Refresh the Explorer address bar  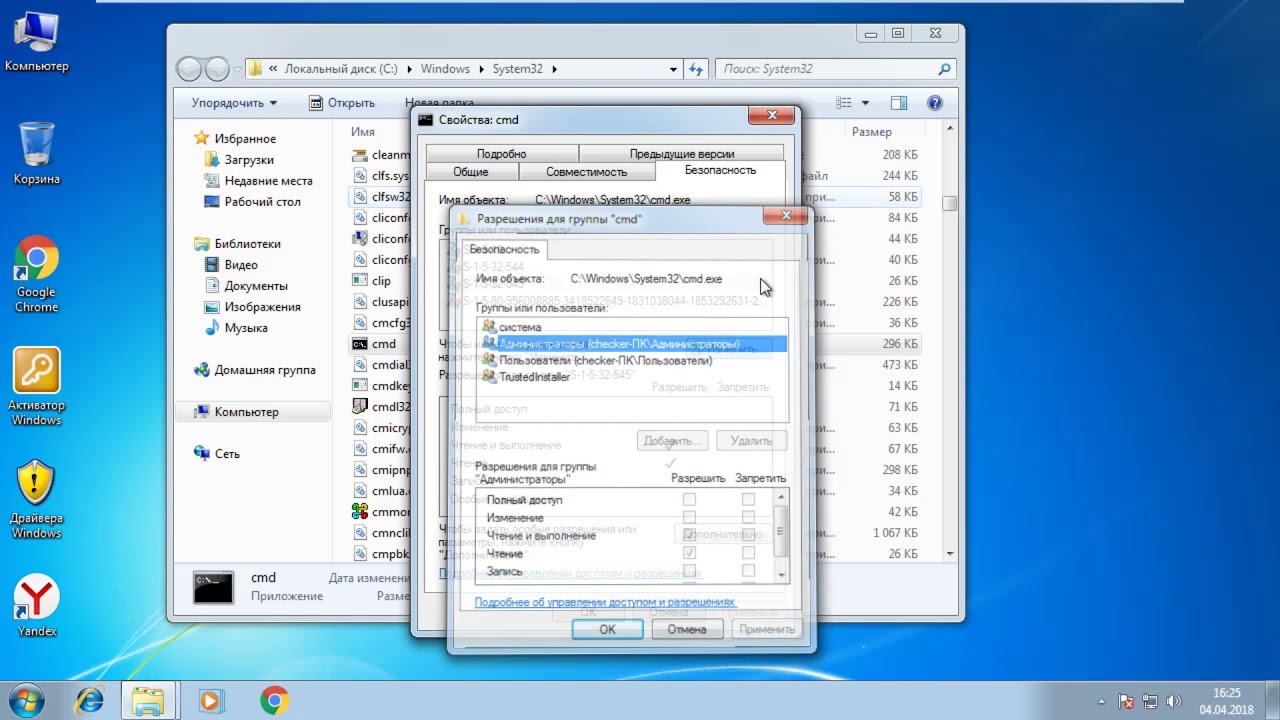coord(697,69)
